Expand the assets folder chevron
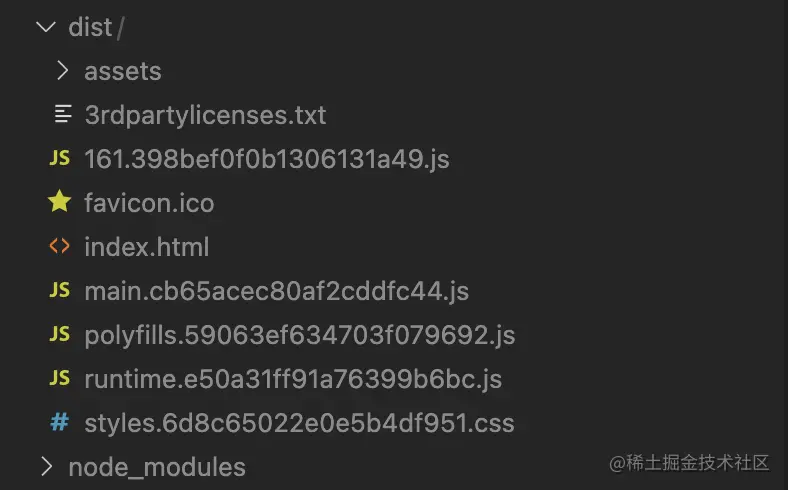The image size is (788, 490). point(62,70)
